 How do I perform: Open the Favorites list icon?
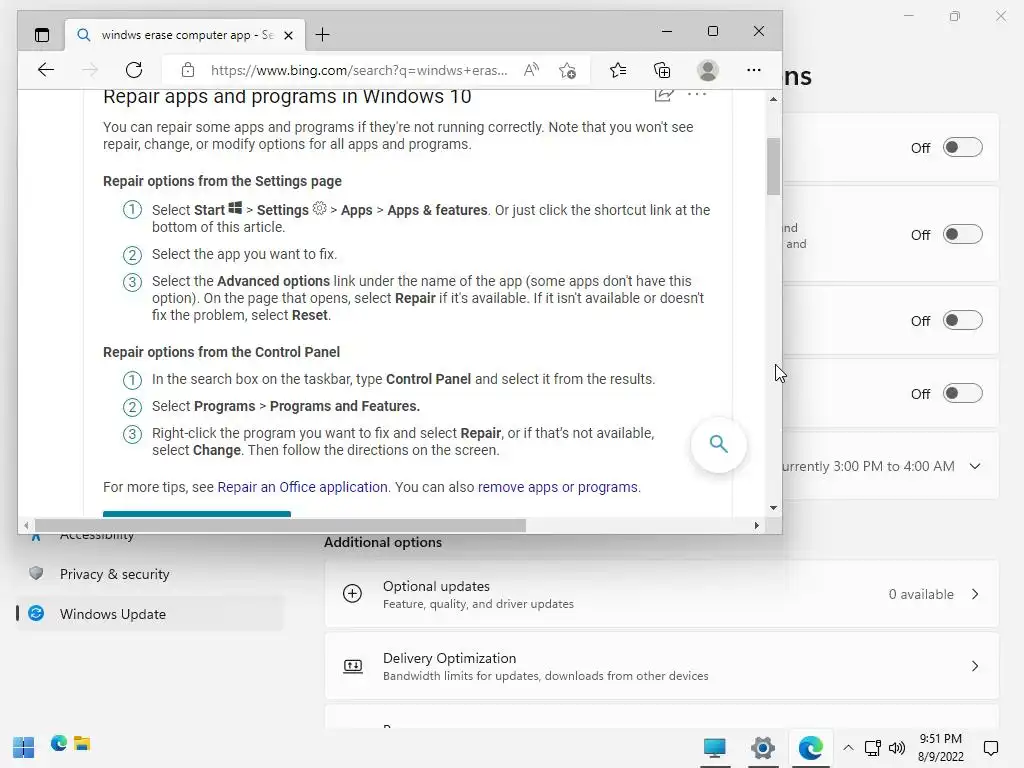click(x=618, y=70)
